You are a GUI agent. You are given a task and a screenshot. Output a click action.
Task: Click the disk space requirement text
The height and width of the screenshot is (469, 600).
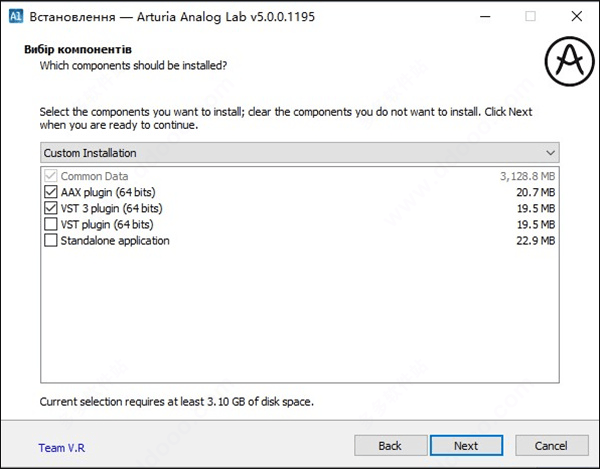point(175,402)
